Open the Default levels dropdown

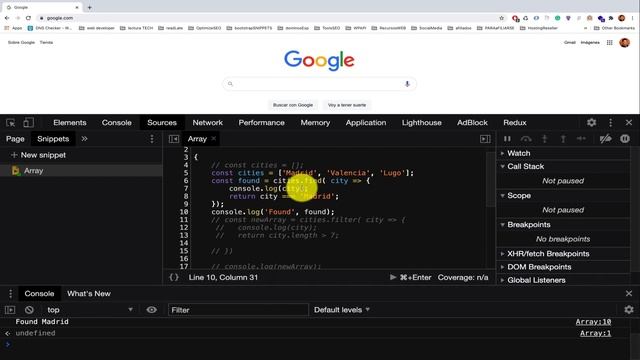tap(342, 310)
